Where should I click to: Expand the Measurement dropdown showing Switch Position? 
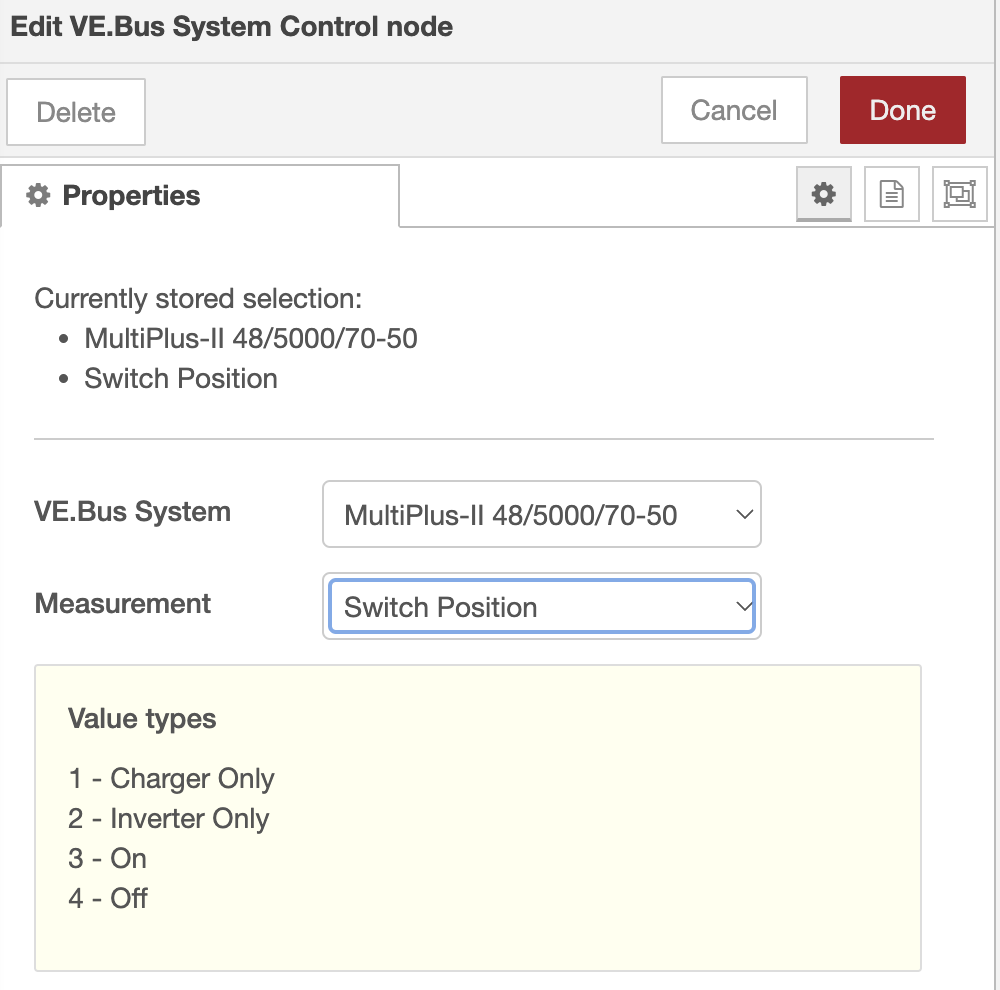(x=541, y=607)
